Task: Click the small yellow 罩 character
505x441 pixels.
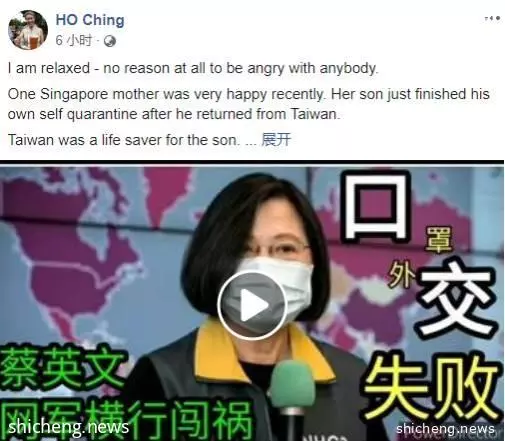Action: (438, 240)
